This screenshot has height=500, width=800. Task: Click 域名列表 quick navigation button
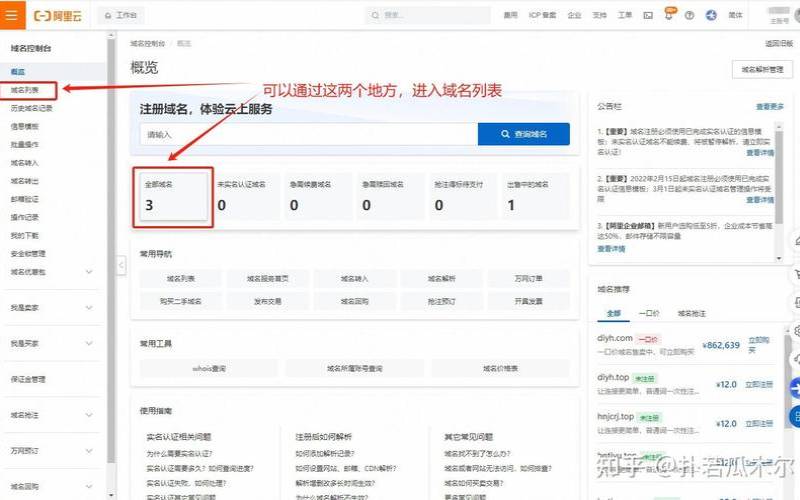(181, 279)
